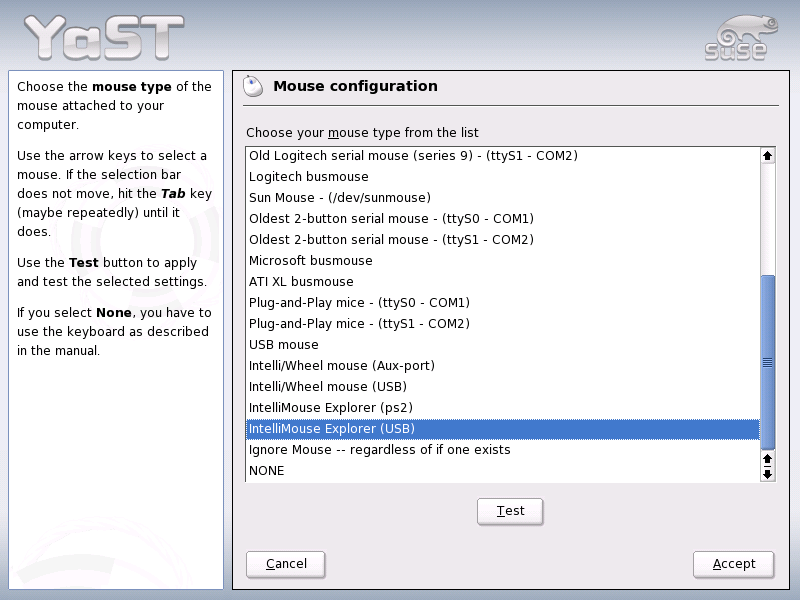Viewport: 800px width, 600px height.
Task: Select Old Logitech serial mouse (ttyS1 - COM2)
Action: click(x=503, y=156)
